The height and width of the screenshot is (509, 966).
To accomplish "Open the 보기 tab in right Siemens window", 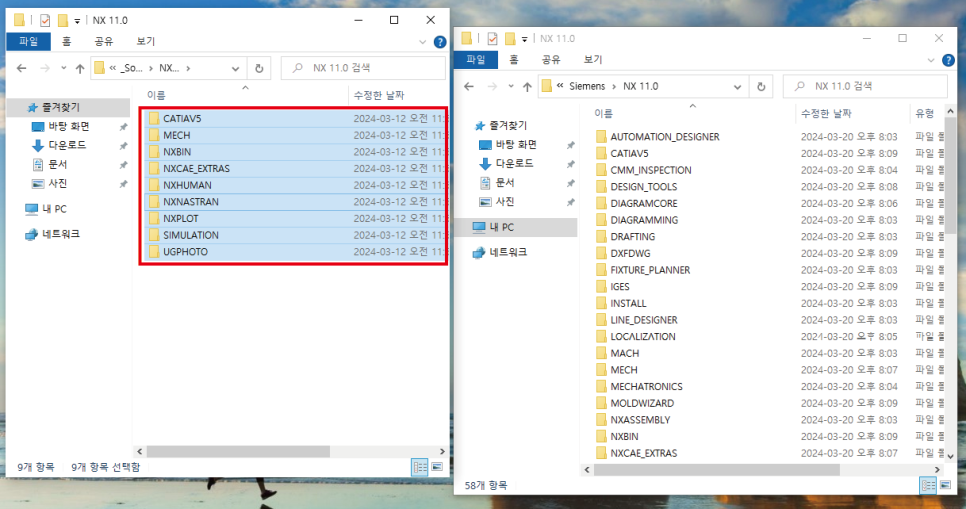I will [593, 60].
